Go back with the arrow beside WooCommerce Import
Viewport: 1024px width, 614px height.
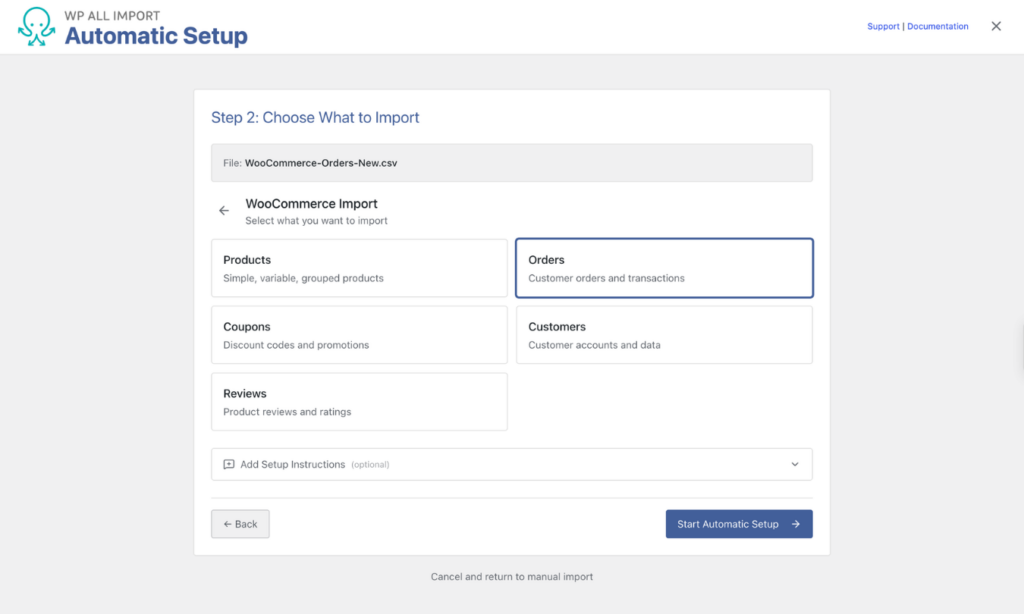[224, 210]
